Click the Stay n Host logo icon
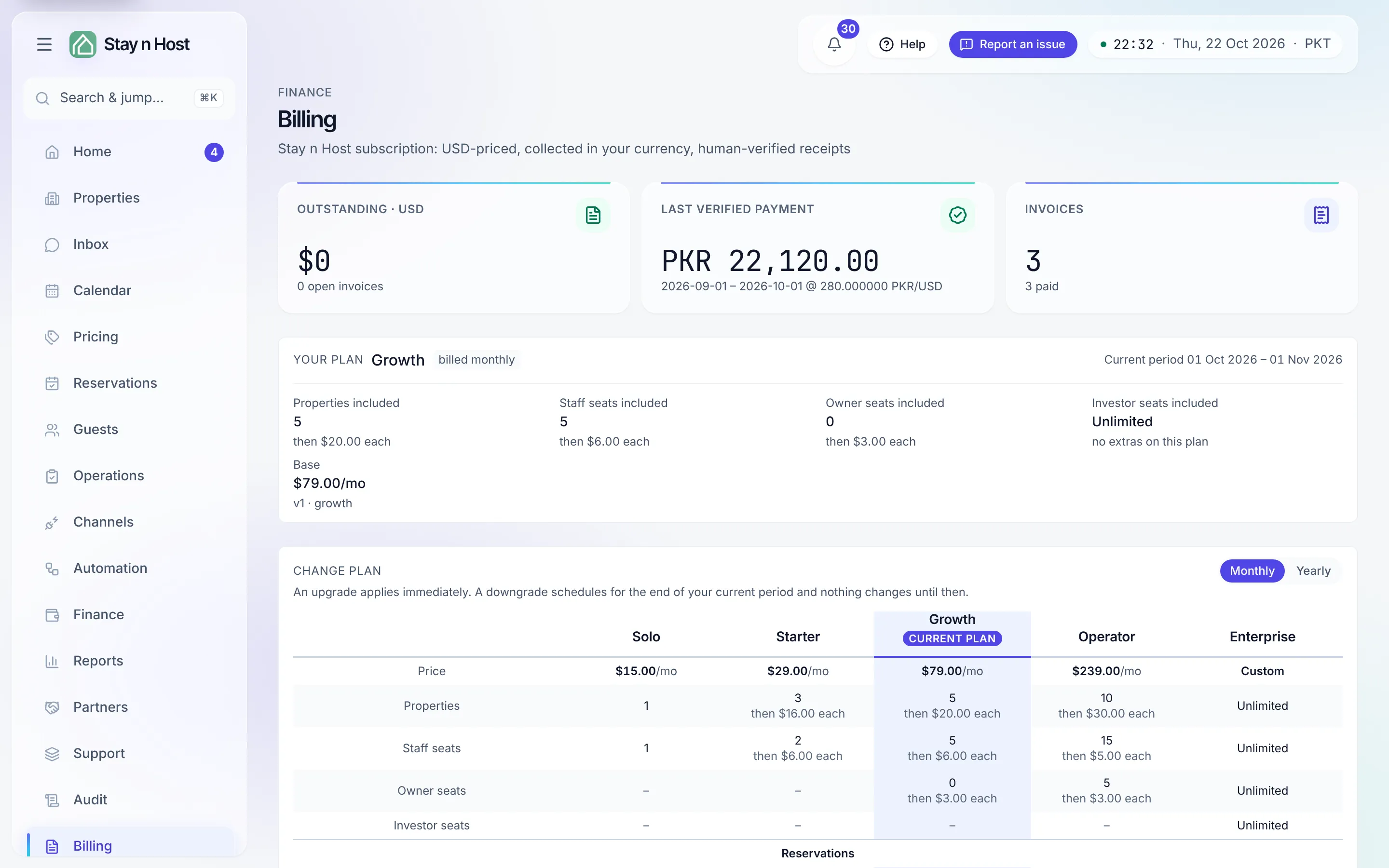The height and width of the screenshot is (868, 1389). 82,44
